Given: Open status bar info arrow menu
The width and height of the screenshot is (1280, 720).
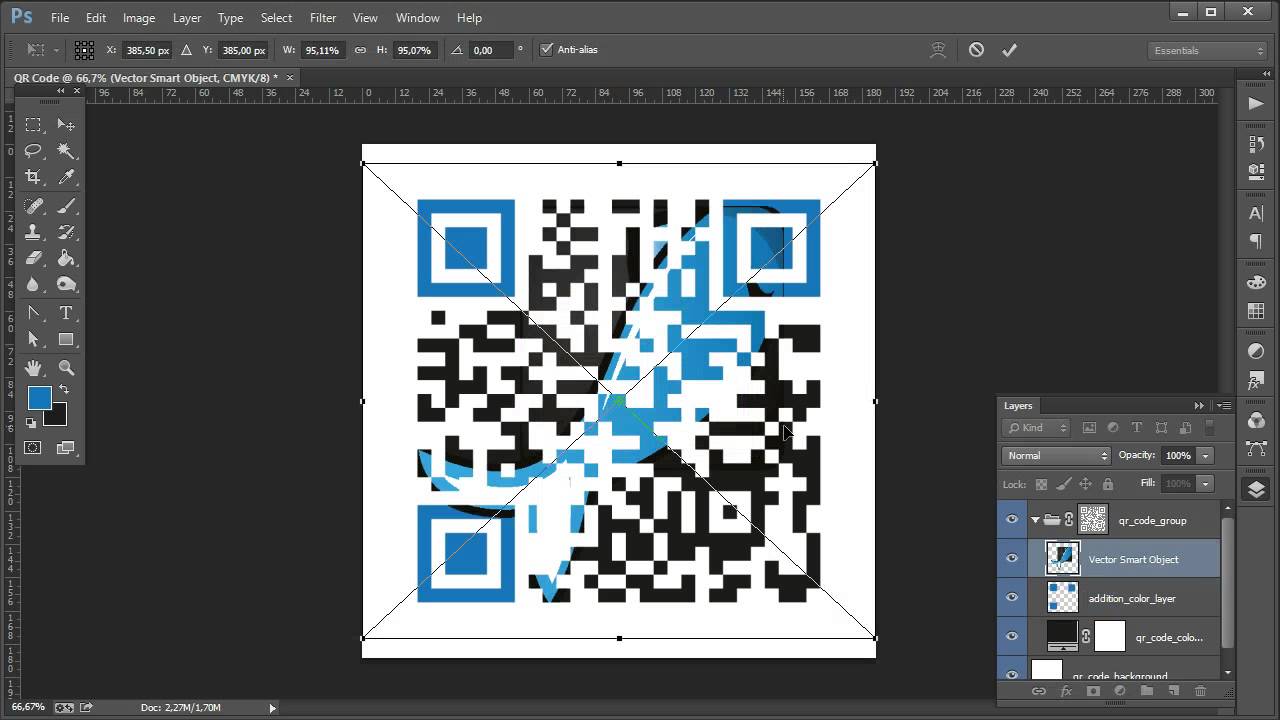Looking at the screenshot, I should 272,708.
